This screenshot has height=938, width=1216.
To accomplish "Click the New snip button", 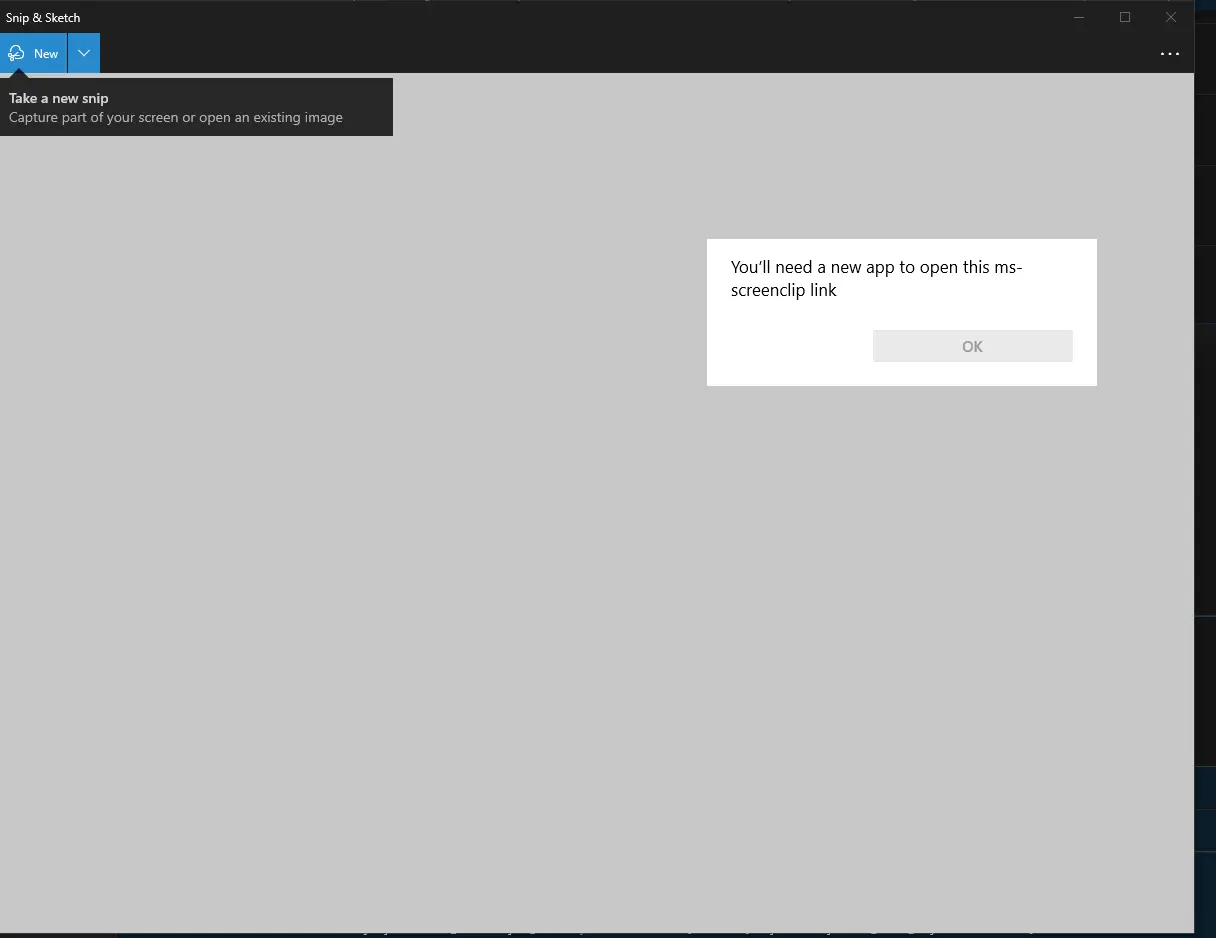I will [33, 54].
